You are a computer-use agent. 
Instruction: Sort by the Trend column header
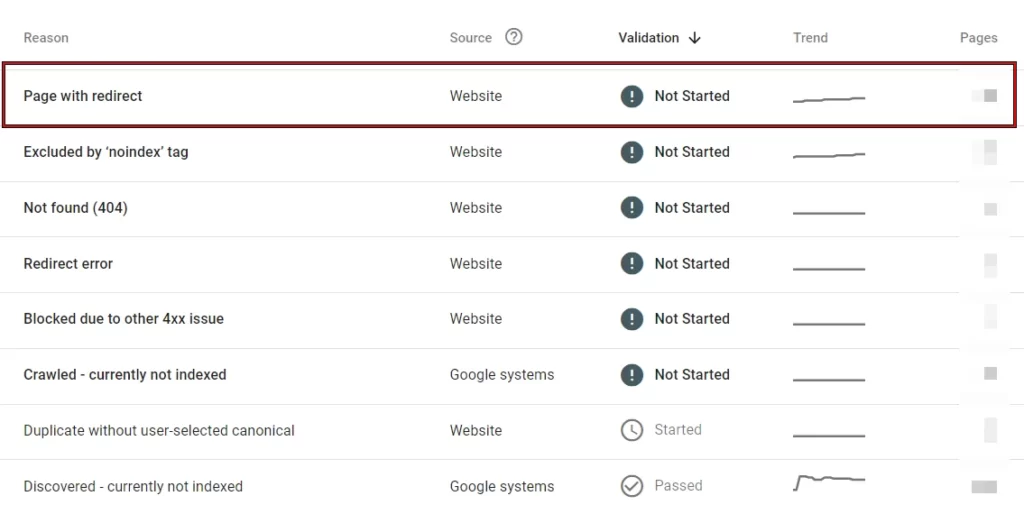tap(810, 38)
